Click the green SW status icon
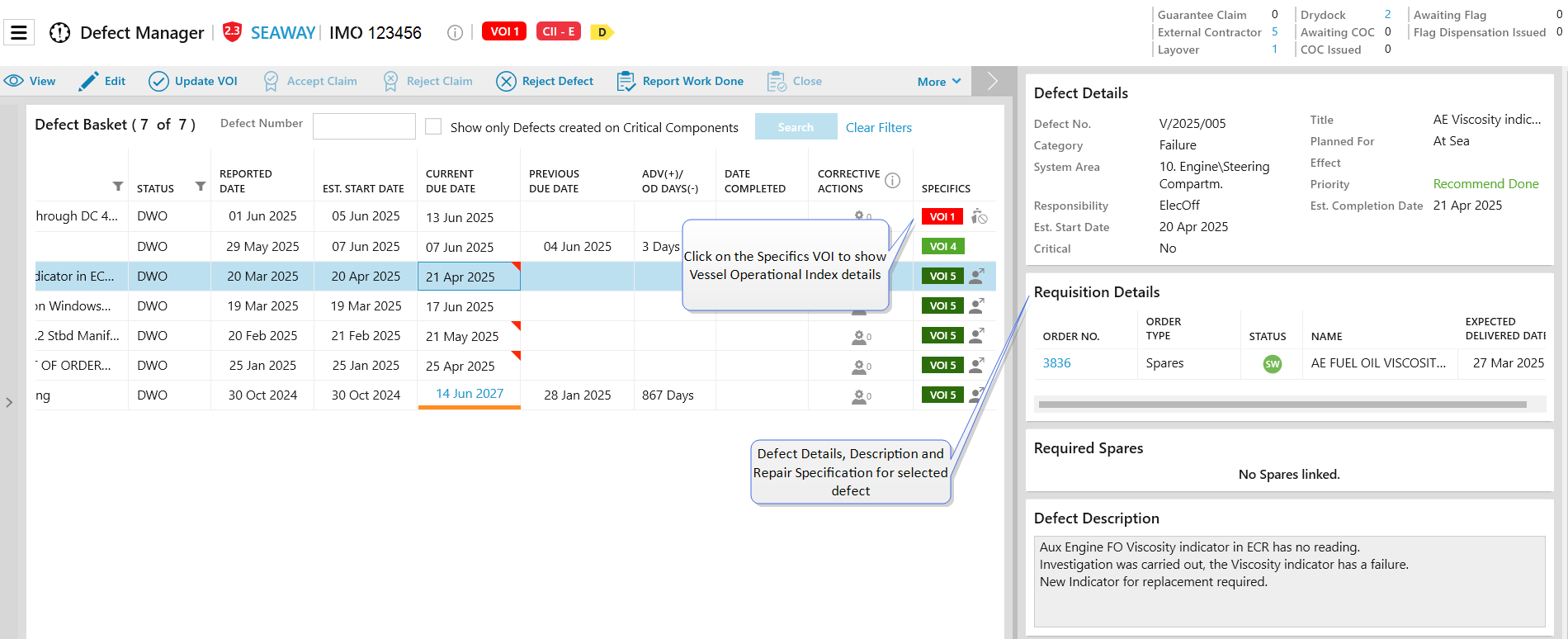Image resolution: width=1568 pixels, height=639 pixels. 1273,364
